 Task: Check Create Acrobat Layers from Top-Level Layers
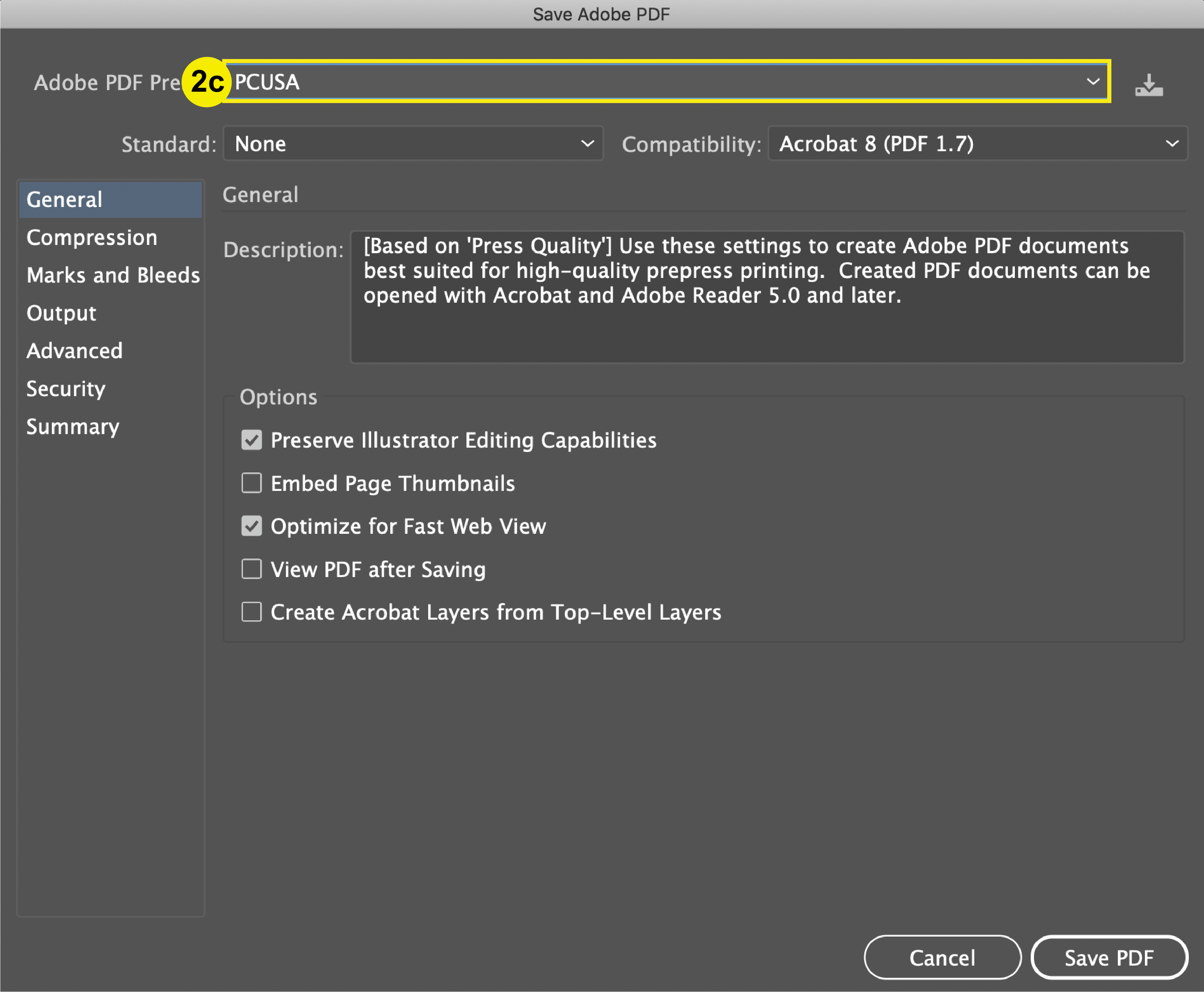click(x=252, y=612)
